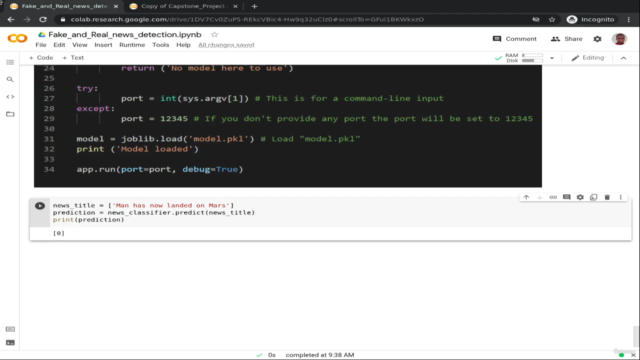Delete the cell with the trash icon
640x360 pixels.
[607, 197]
